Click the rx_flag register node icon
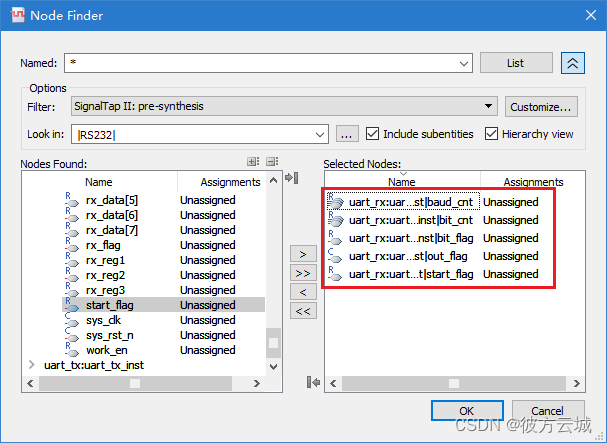The image size is (607, 443). 71,245
